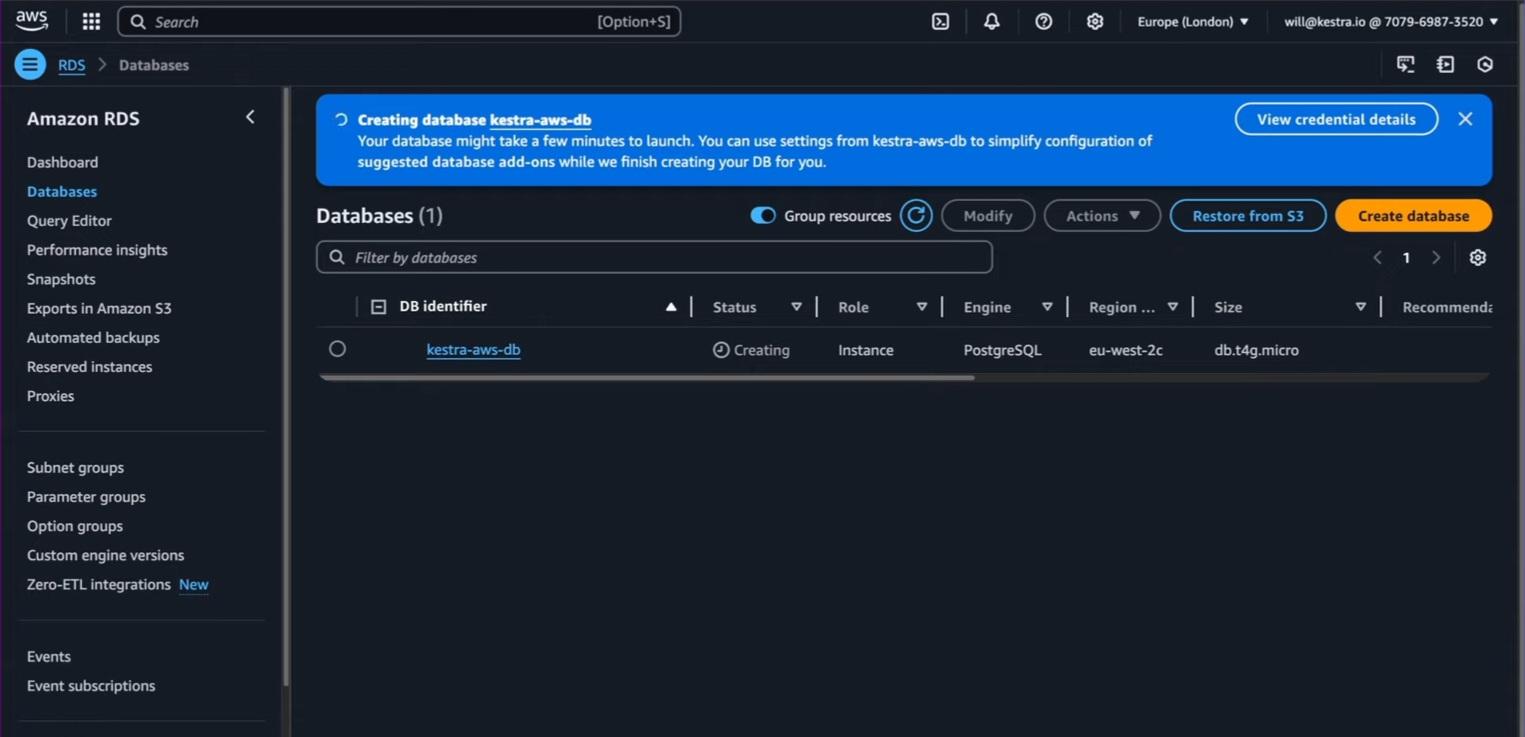Image resolution: width=1525 pixels, height=737 pixels.
Task: Open Events in the sidebar
Action: coord(49,657)
